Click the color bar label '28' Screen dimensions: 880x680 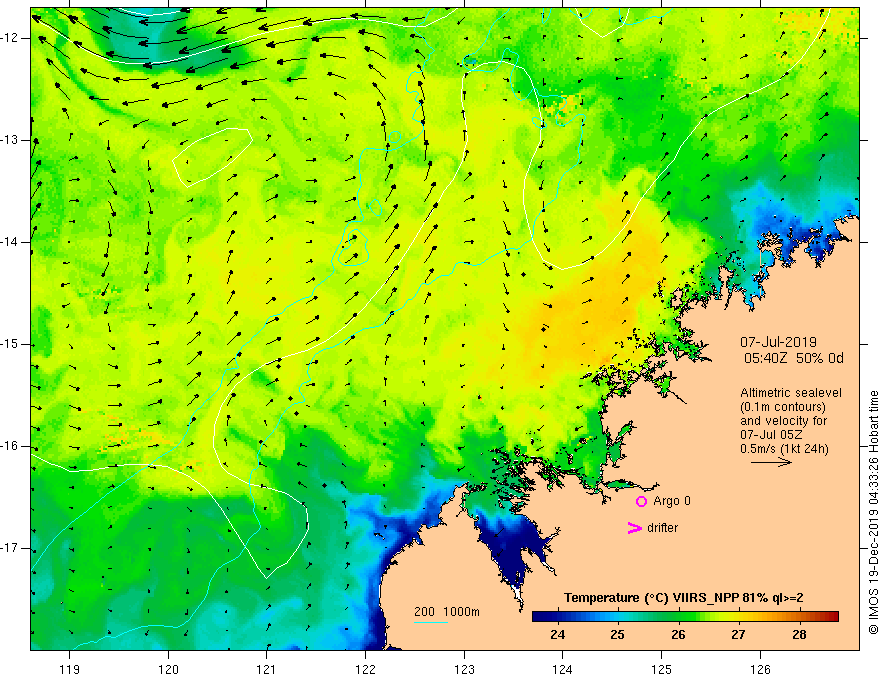(799, 635)
